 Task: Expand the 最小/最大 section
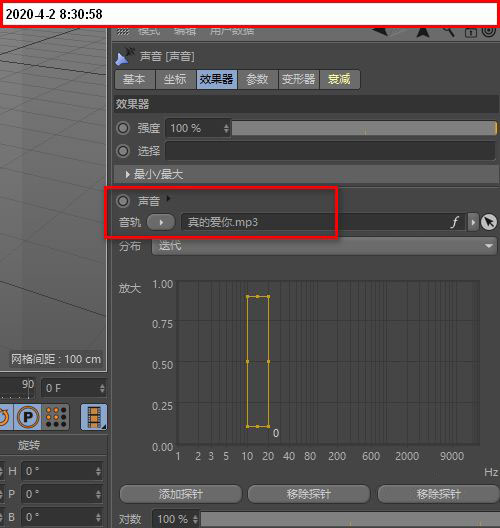(127, 174)
